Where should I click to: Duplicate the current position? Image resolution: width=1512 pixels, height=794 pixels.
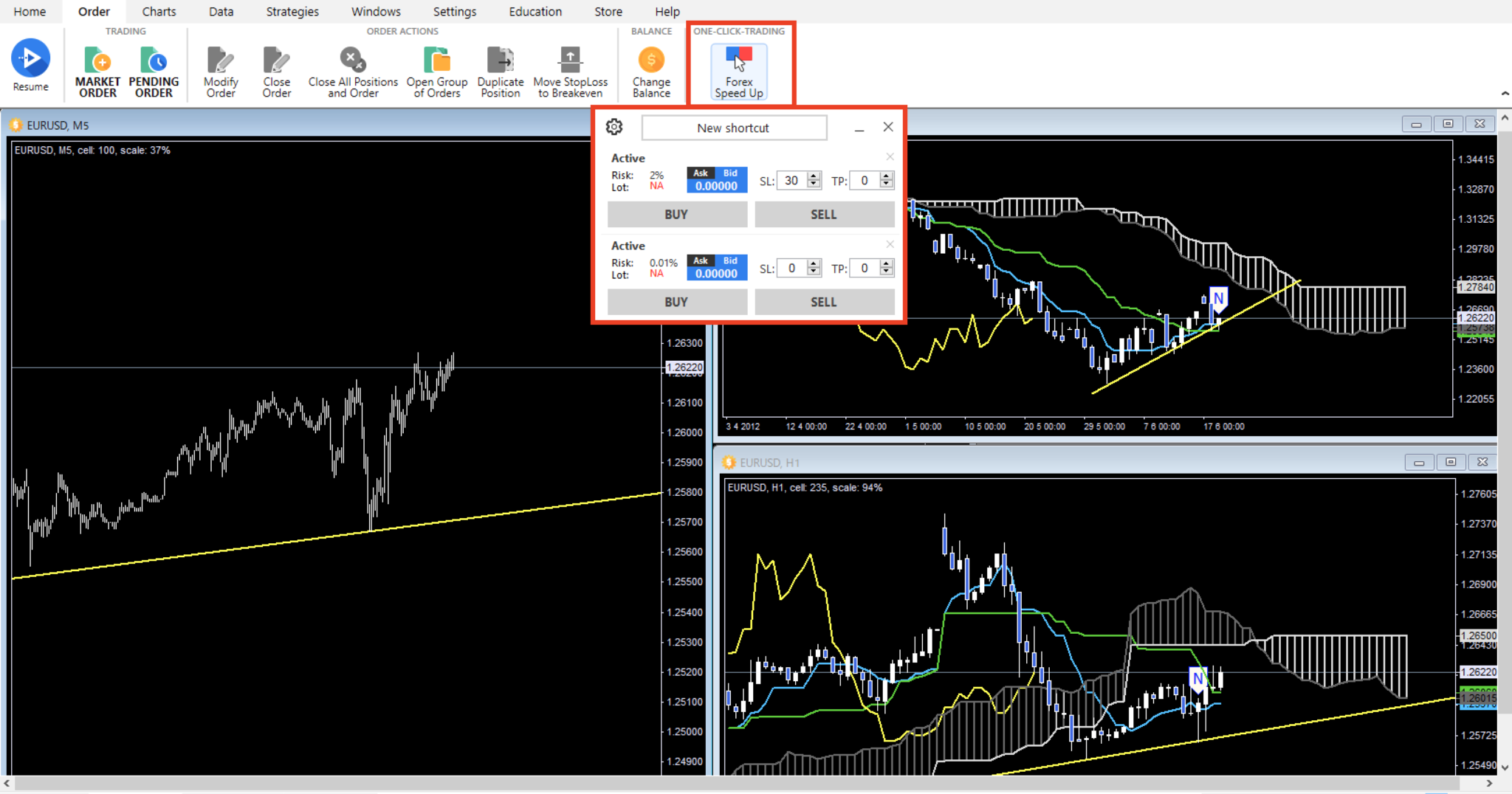click(500, 70)
